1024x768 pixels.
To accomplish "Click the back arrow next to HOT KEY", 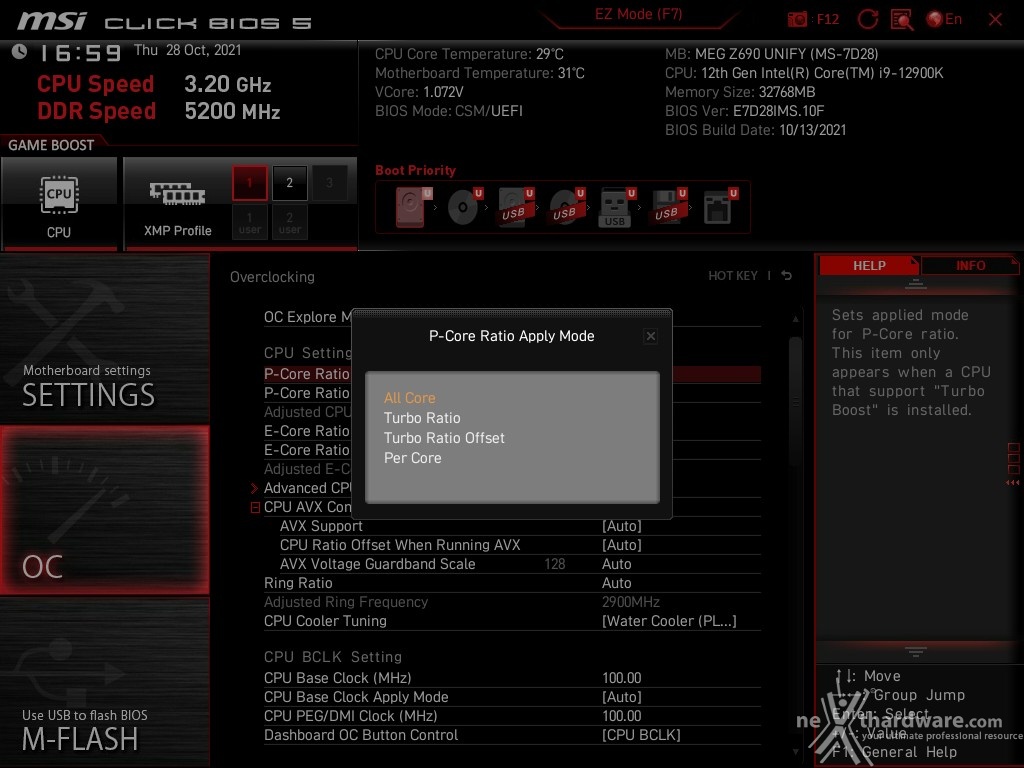I will tap(786, 276).
